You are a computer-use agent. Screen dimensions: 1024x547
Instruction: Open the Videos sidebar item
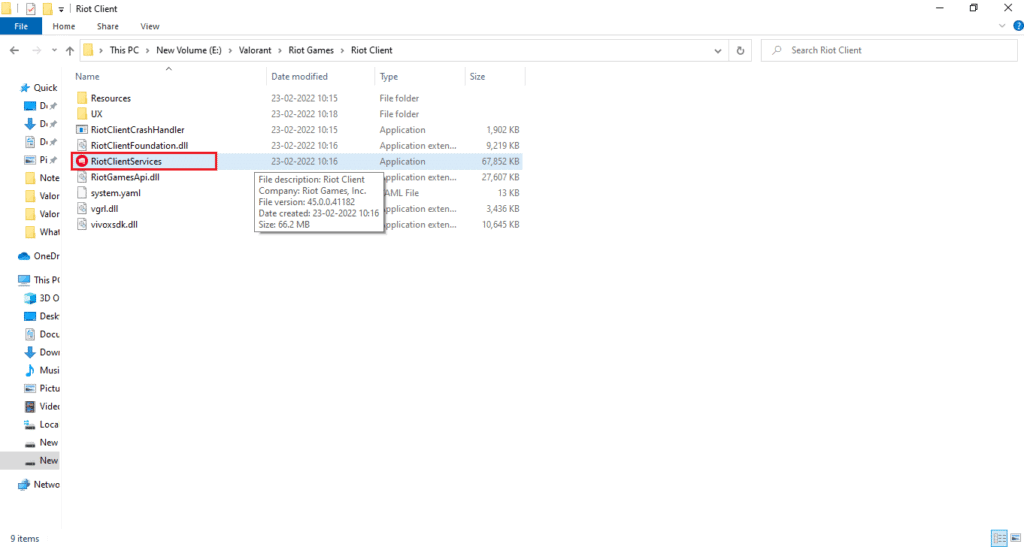click(42, 406)
